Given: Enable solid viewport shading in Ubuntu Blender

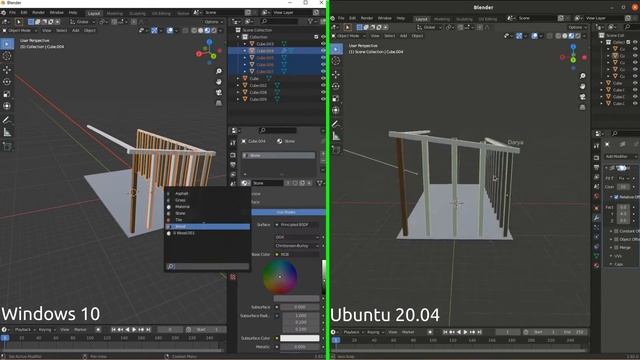Looking at the screenshot, I should 565,36.
